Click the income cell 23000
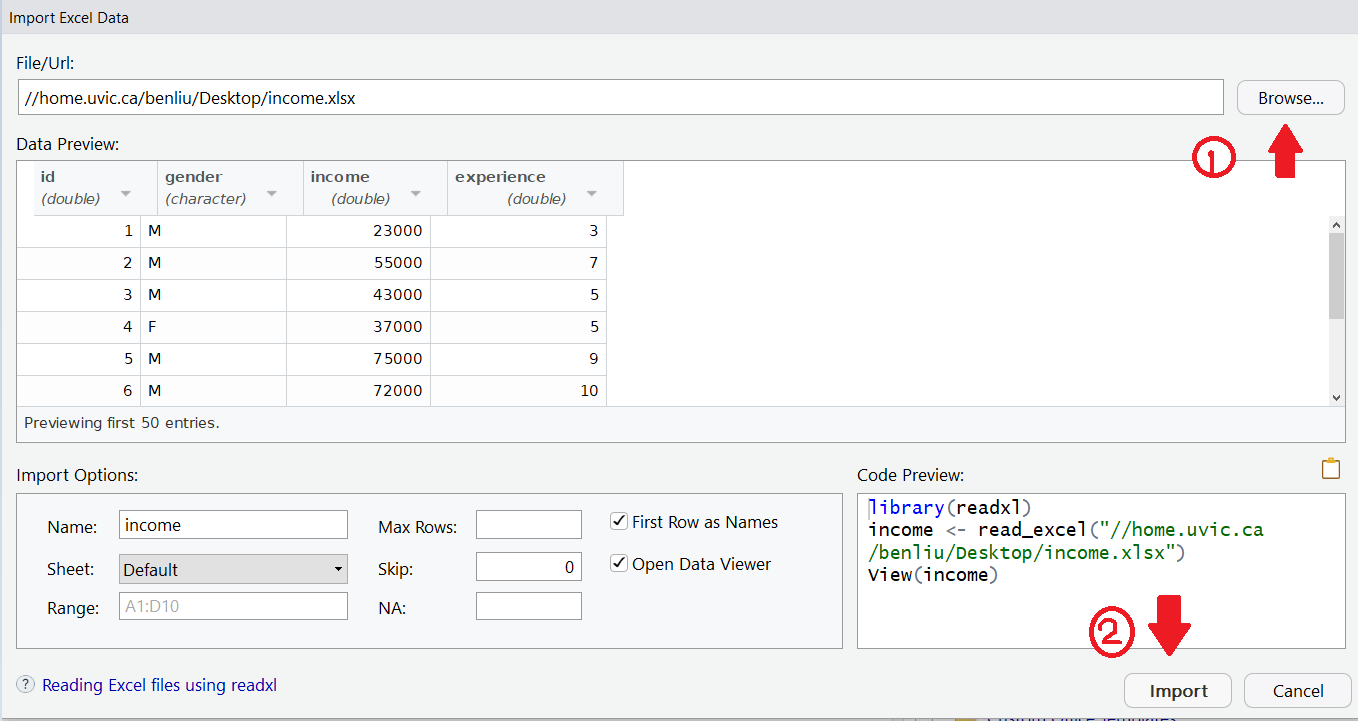 click(358, 231)
